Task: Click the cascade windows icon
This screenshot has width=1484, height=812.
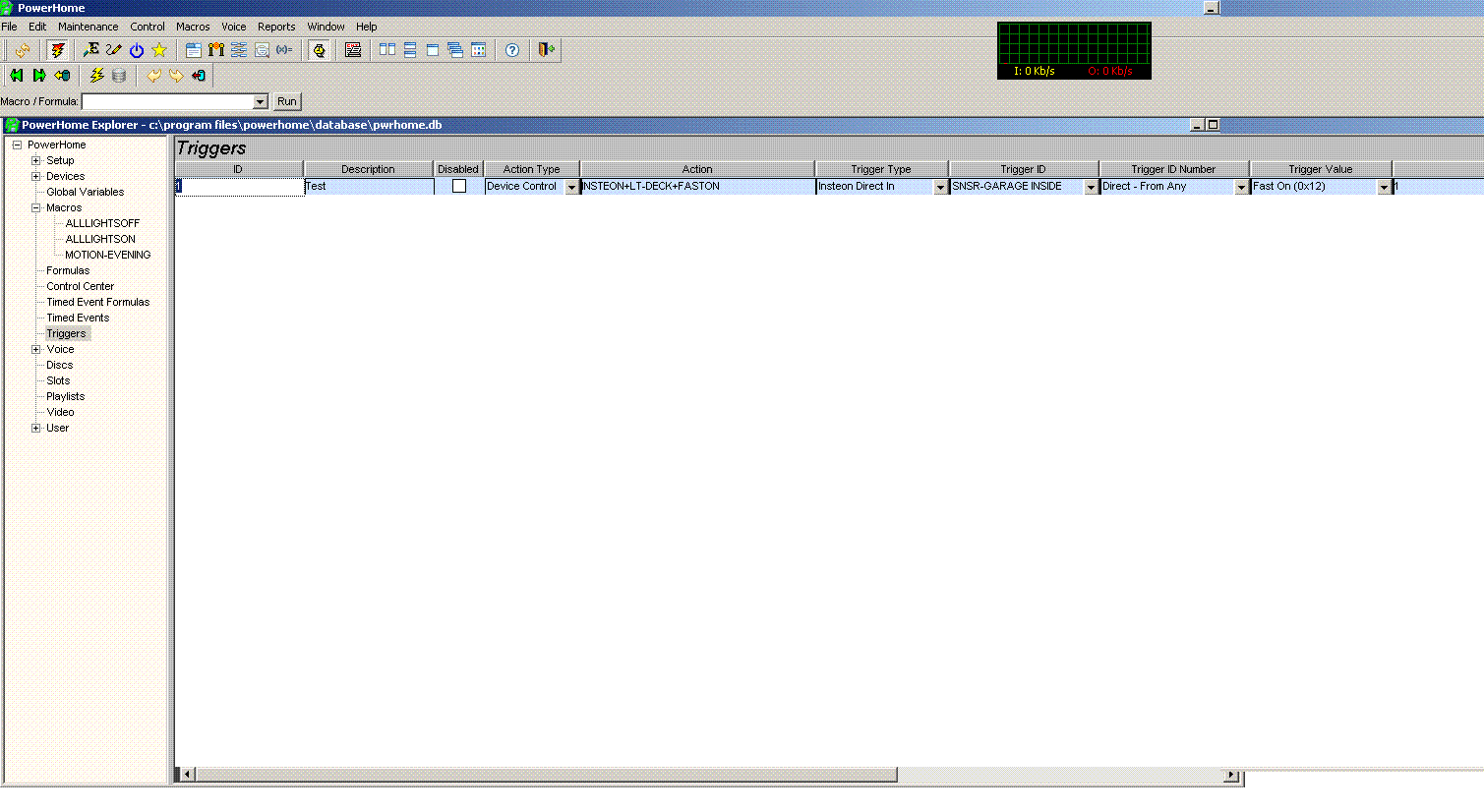Action: coord(455,50)
